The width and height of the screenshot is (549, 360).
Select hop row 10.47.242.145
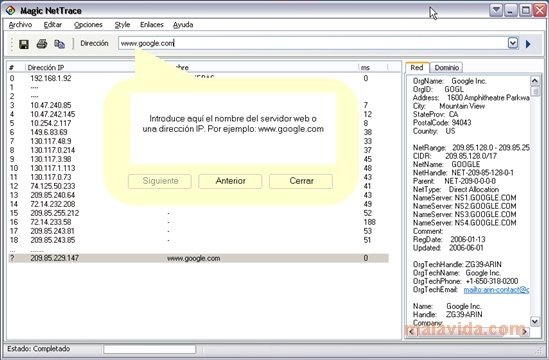pyautogui.click(x=199, y=114)
